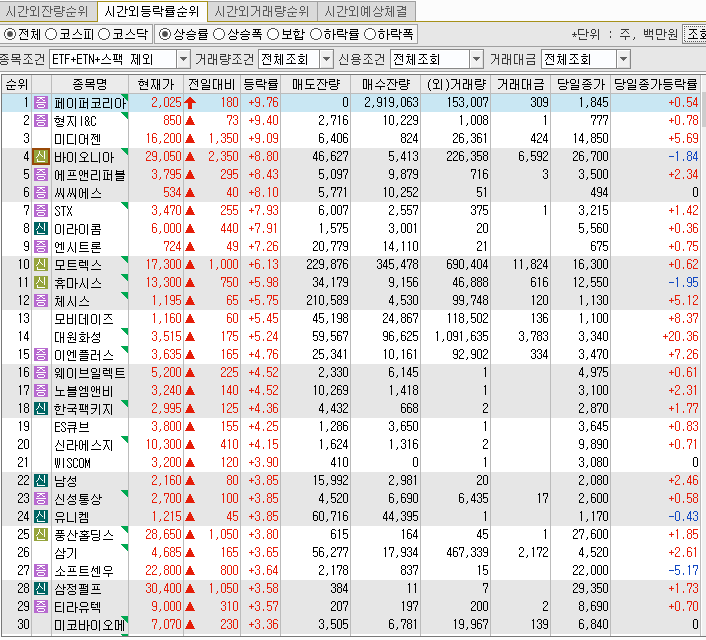Click the 대원화성 +20.36 closing change value
The width and height of the screenshot is (706, 640).
point(680,336)
